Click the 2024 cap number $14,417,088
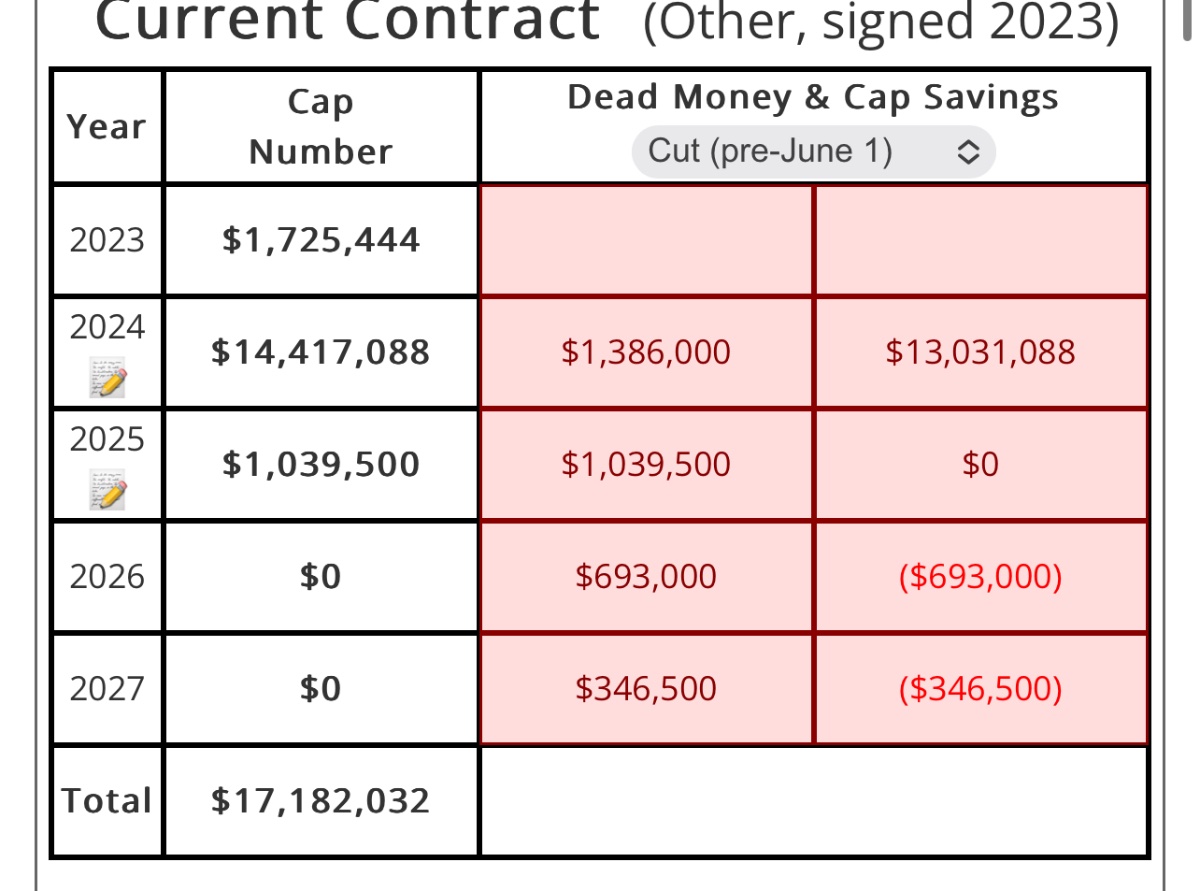Image resolution: width=1200 pixels, height=891 pixels. tap(320, 352)
